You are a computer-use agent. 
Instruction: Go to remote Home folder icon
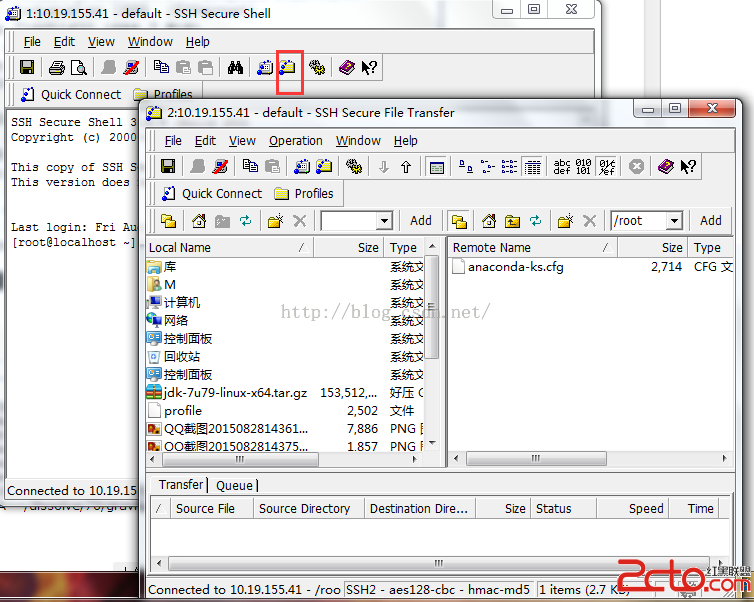tap(489, 221)
